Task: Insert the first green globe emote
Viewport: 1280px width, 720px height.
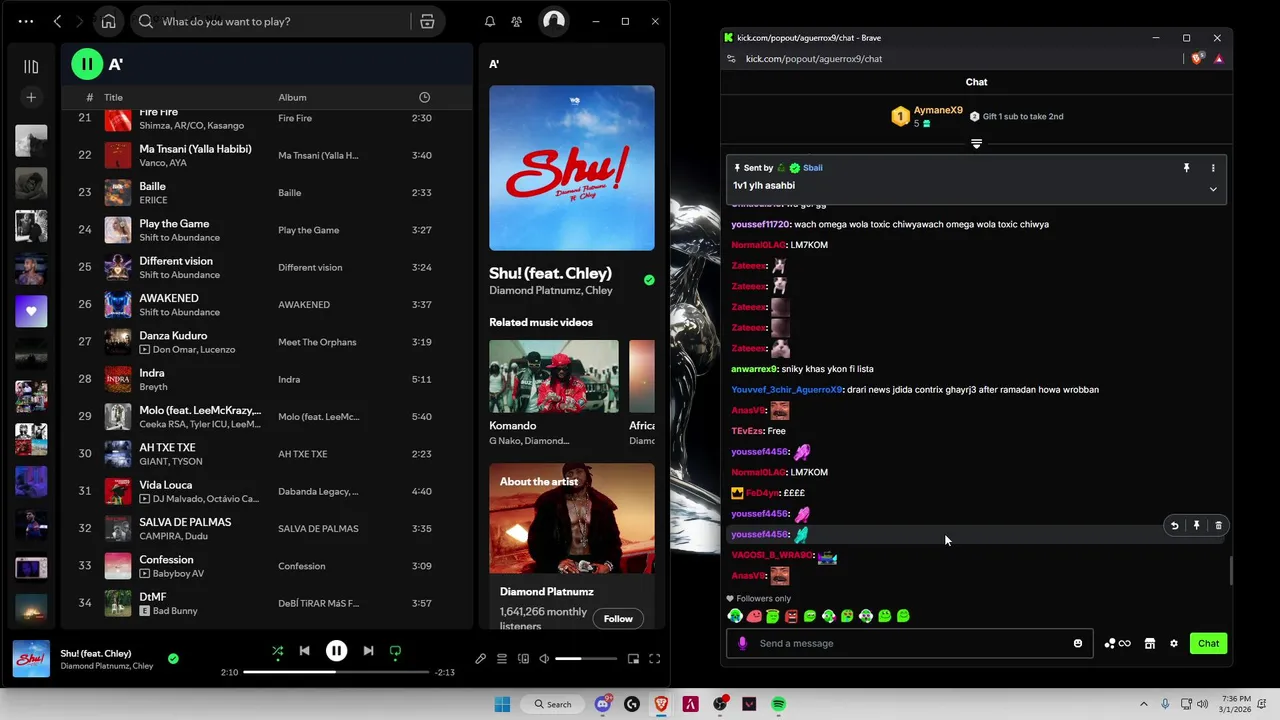Action: pyautogui.click(x=735, y=616)
